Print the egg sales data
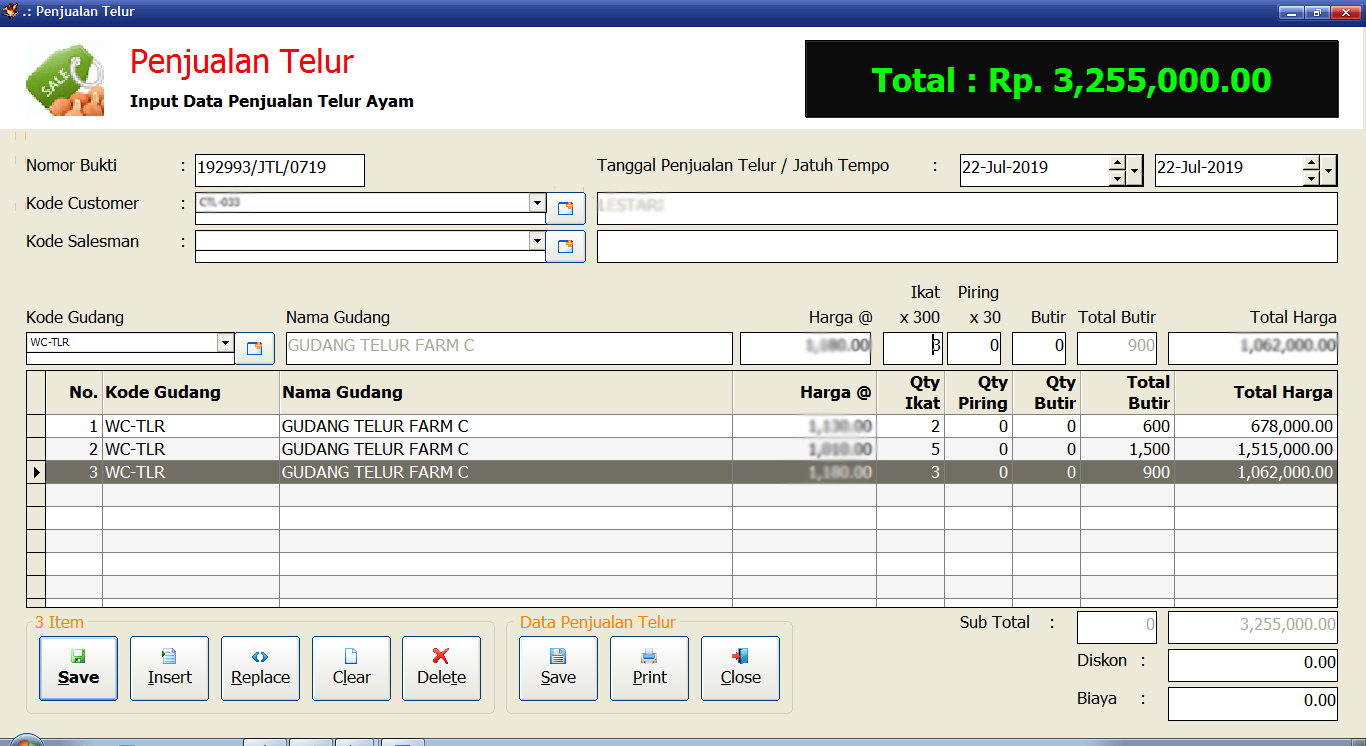1366x746 pixels. pyautogui.click(x=649, y=668)
